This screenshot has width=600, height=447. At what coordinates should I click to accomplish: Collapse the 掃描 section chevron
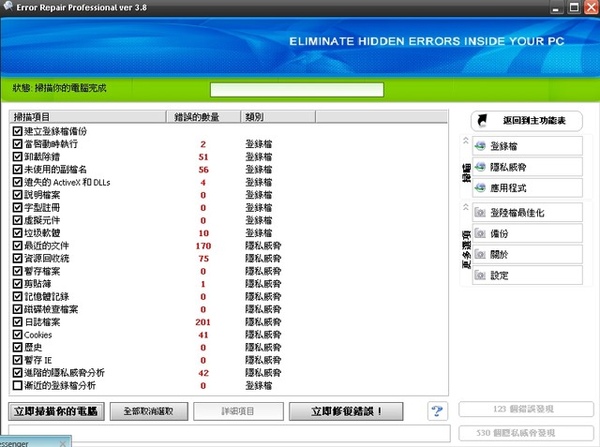[466, 140]
